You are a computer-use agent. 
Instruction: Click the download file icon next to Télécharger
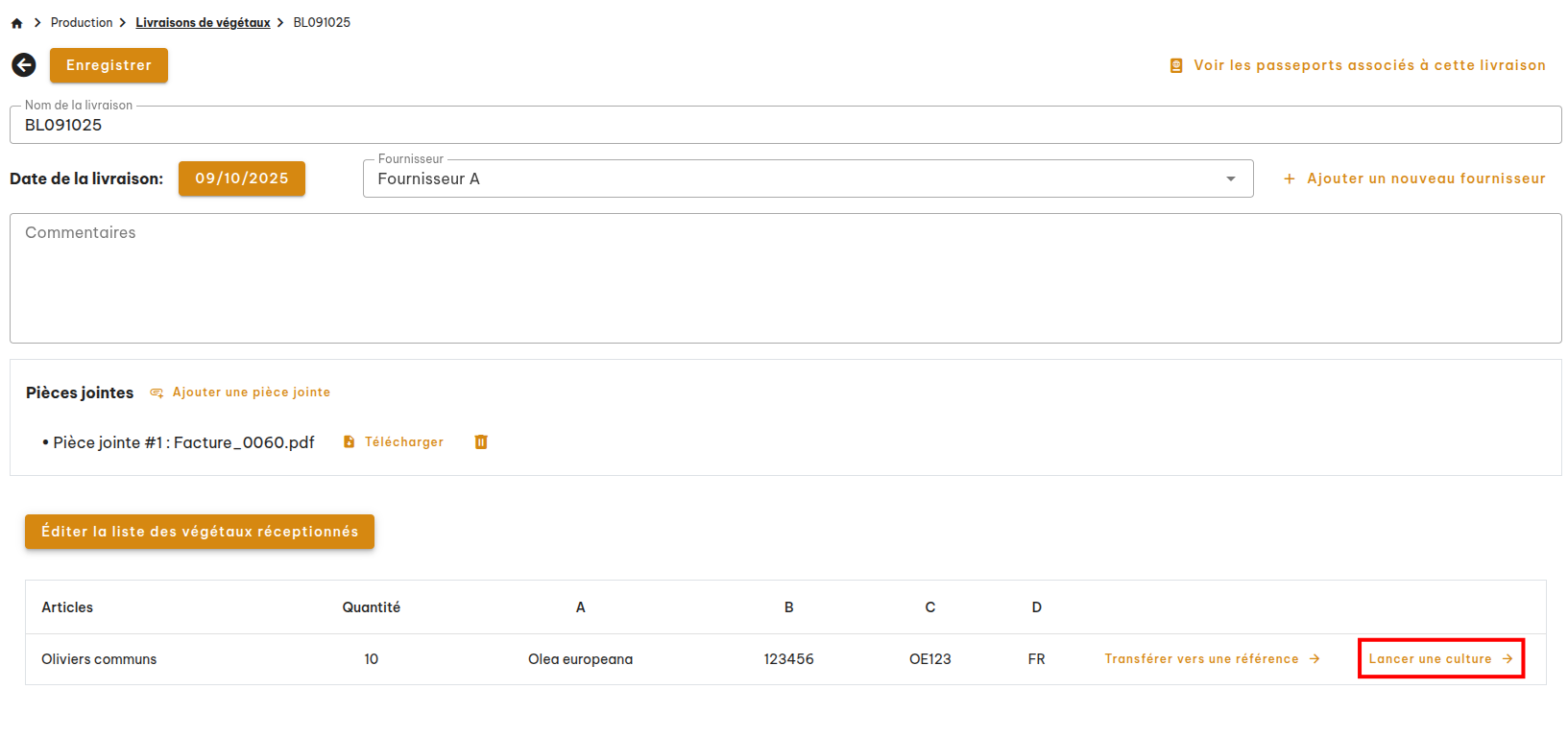pyautogui.click(x=350, y=441)
